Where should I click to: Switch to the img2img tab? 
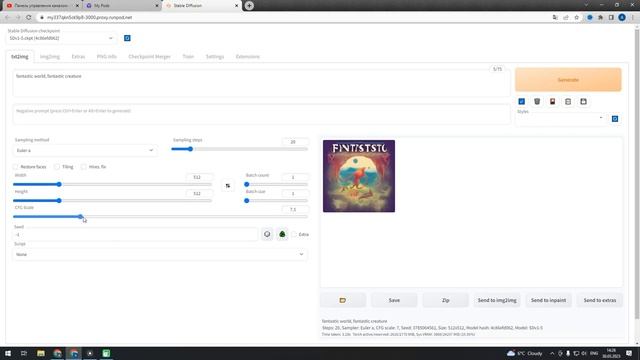(x=50, y=57)
